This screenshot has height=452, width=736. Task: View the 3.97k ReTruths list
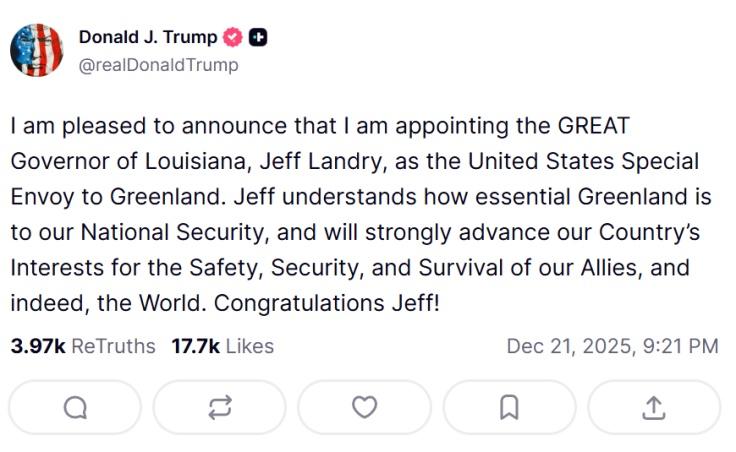[x=83, y=346]
